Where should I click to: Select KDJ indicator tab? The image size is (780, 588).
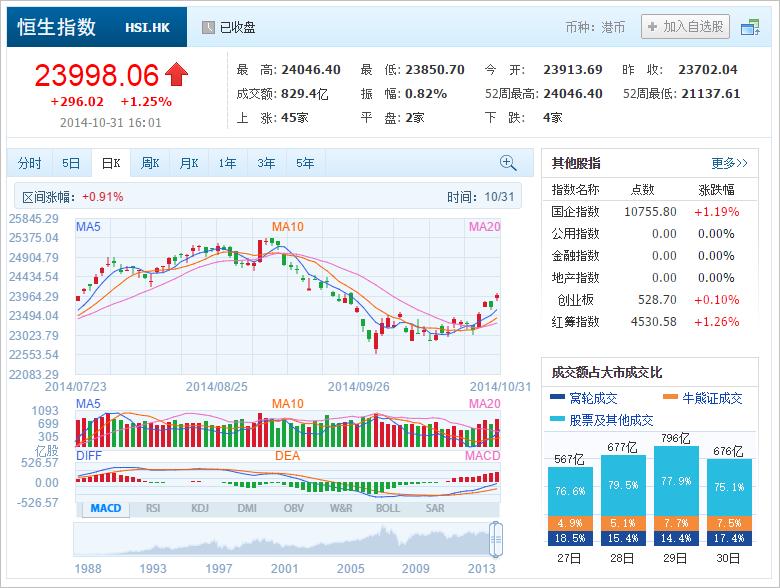coord(199,508)
